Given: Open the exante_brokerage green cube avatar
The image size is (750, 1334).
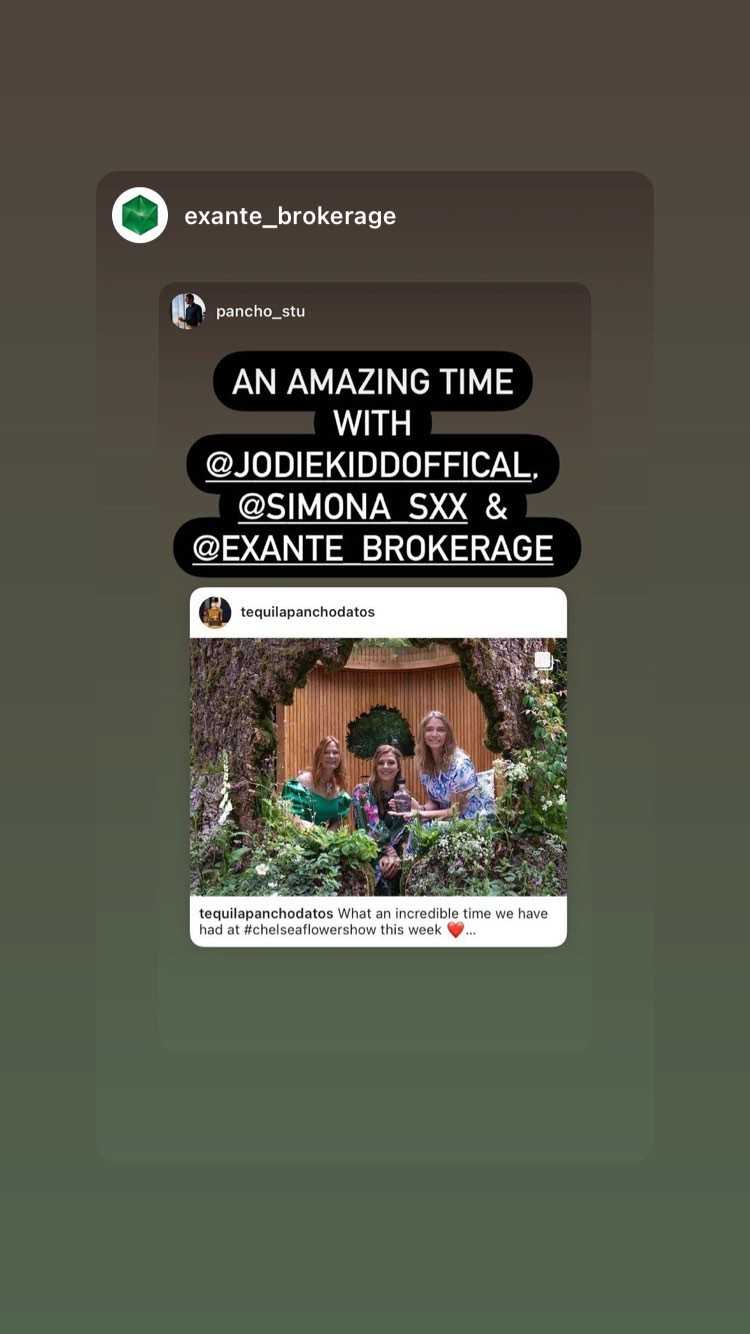Looking at the screenshot, I should [x=140, y=215].
